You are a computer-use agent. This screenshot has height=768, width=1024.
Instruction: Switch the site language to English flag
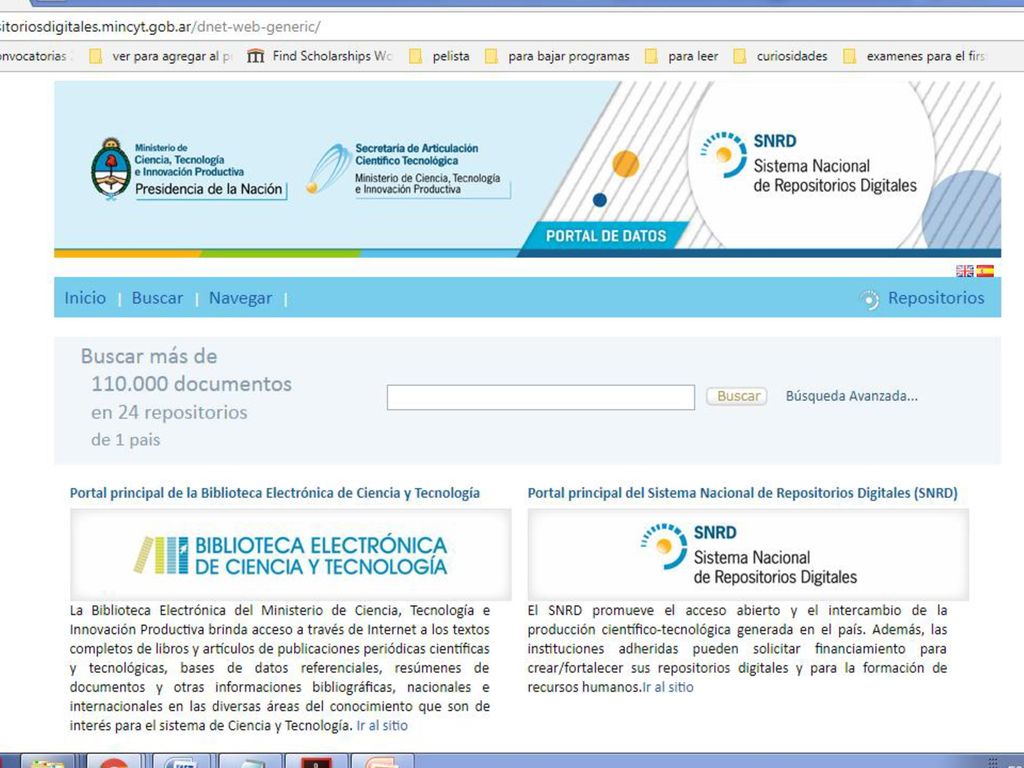pyautogui.click(x=965, y=270)
